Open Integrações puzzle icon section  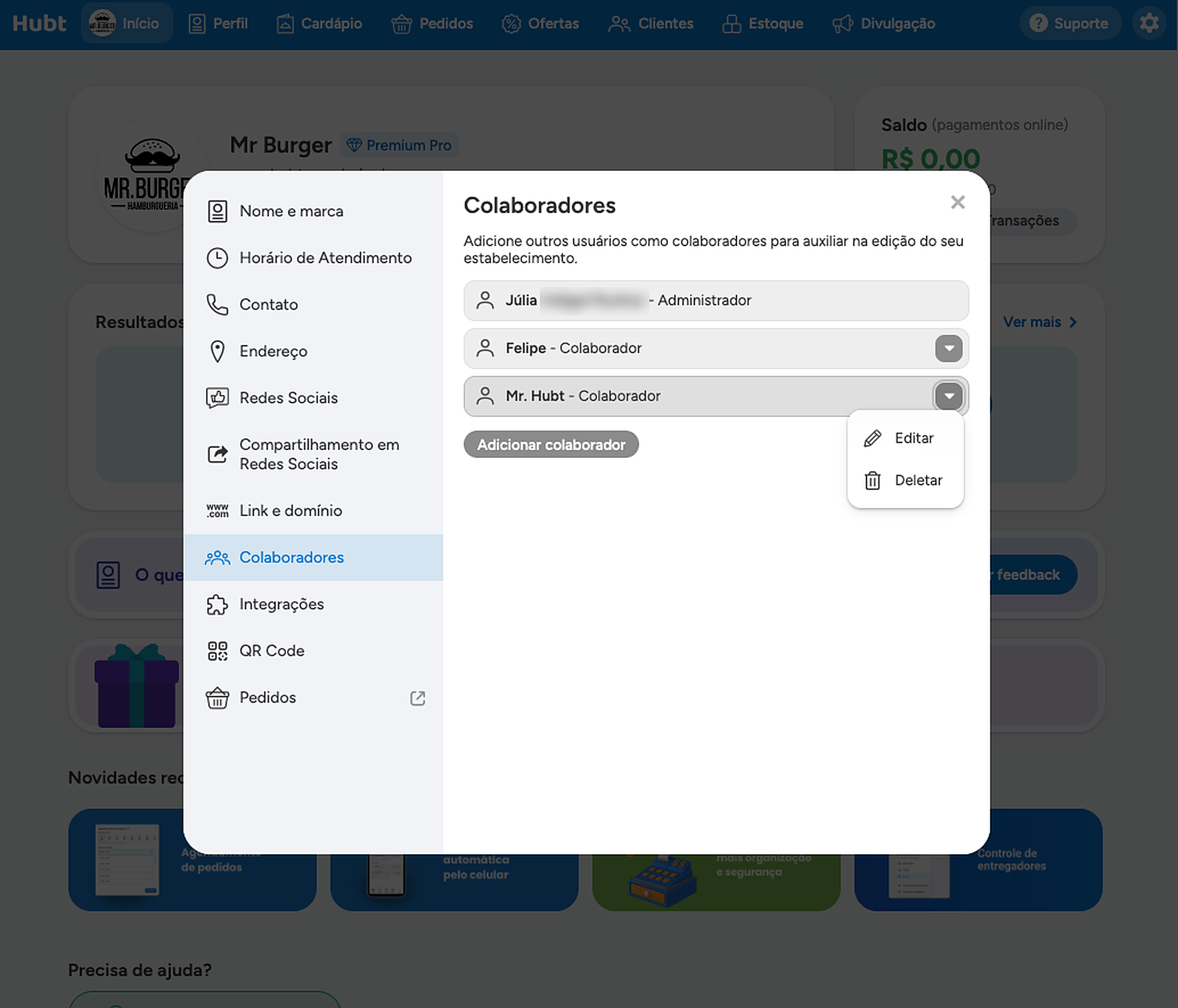click(x=217, y=604)
